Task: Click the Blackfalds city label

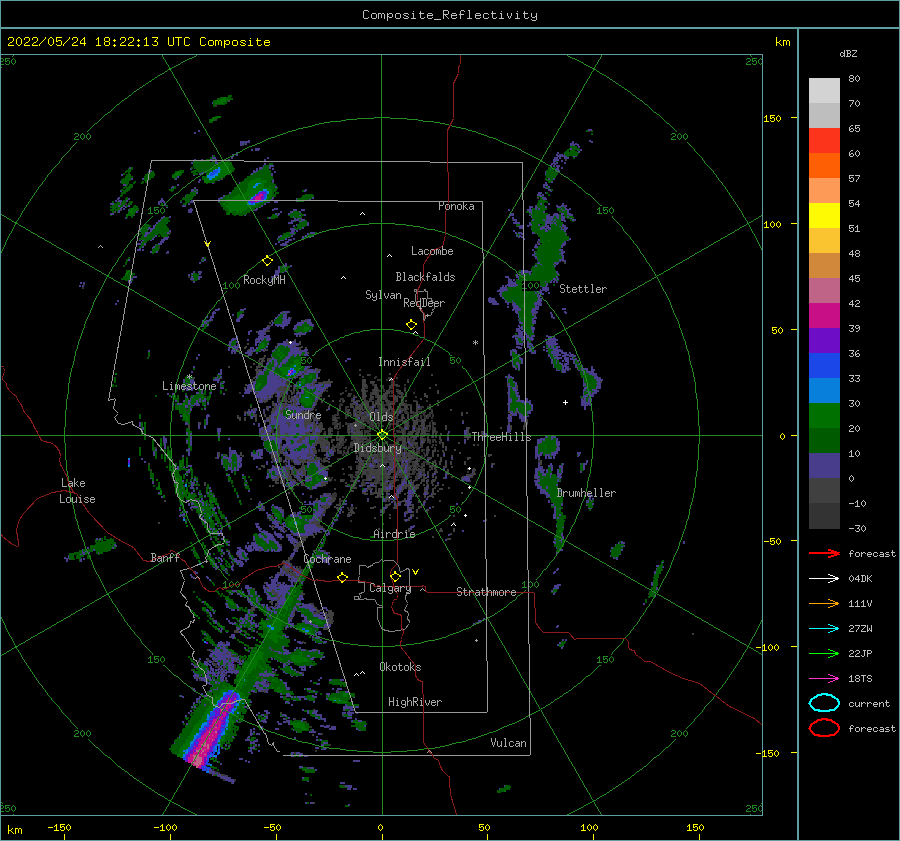Action: (425, 277)
